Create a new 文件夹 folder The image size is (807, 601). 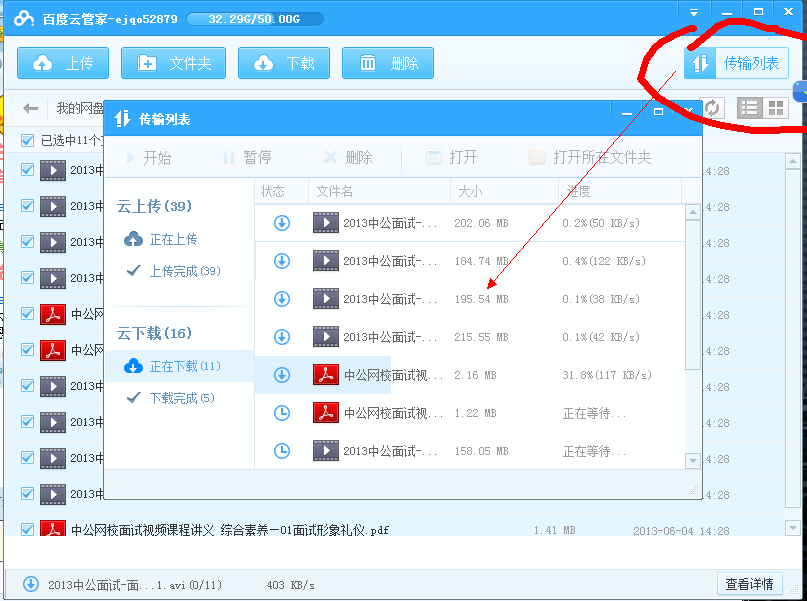click(173, 63)
